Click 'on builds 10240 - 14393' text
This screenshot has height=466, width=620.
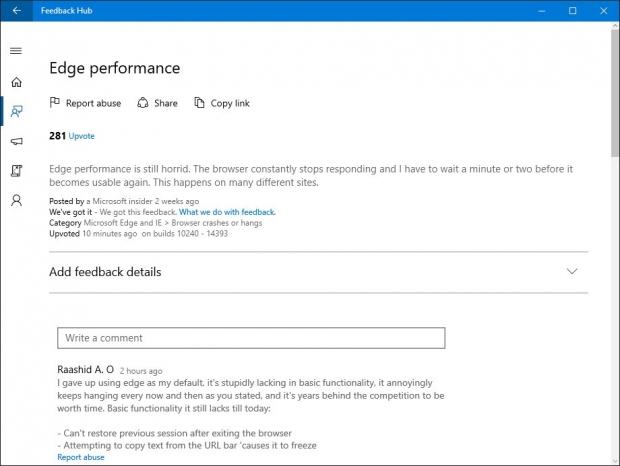tap(185, 234)
